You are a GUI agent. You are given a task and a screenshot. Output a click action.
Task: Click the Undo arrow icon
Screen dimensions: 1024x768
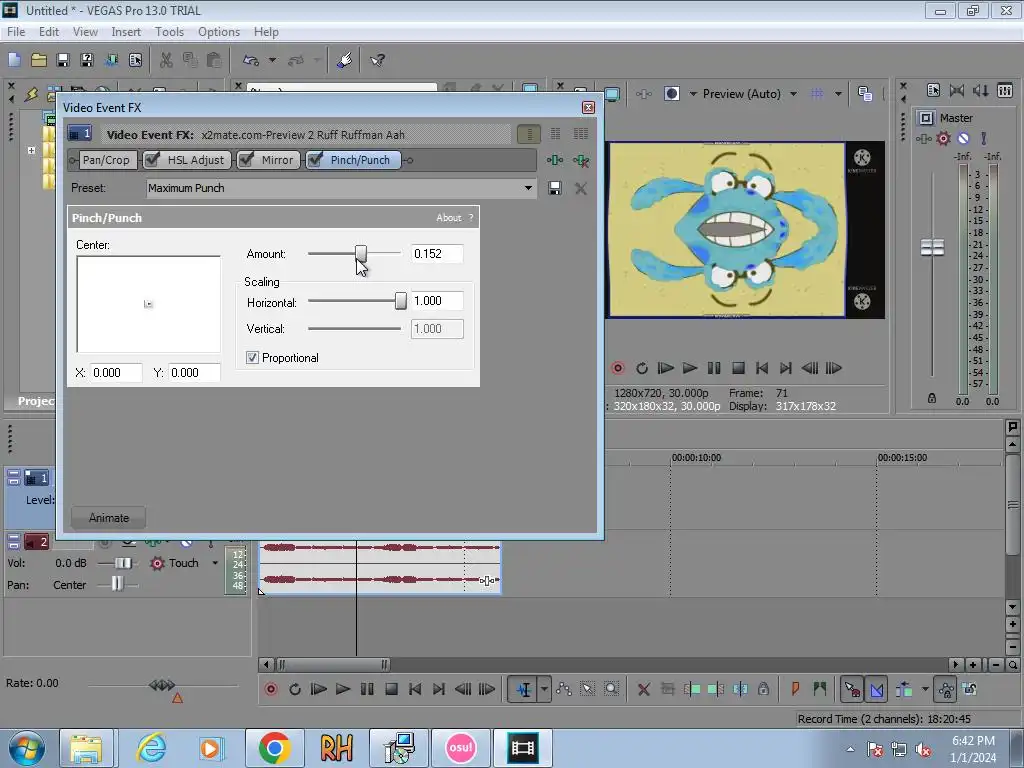click(251, 60)
